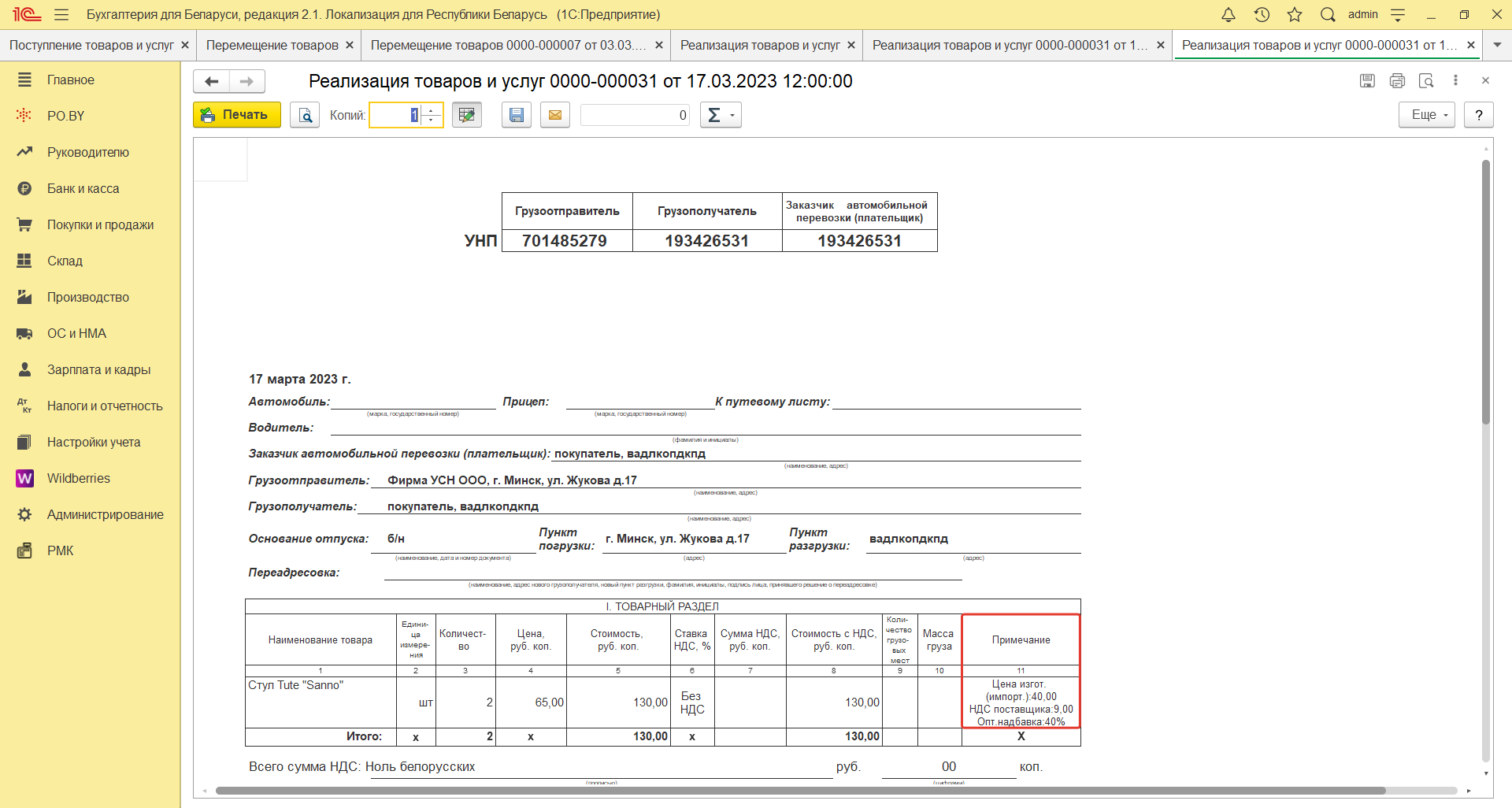
Task: Open the history clock icon
Action: tap(1262, 14)
